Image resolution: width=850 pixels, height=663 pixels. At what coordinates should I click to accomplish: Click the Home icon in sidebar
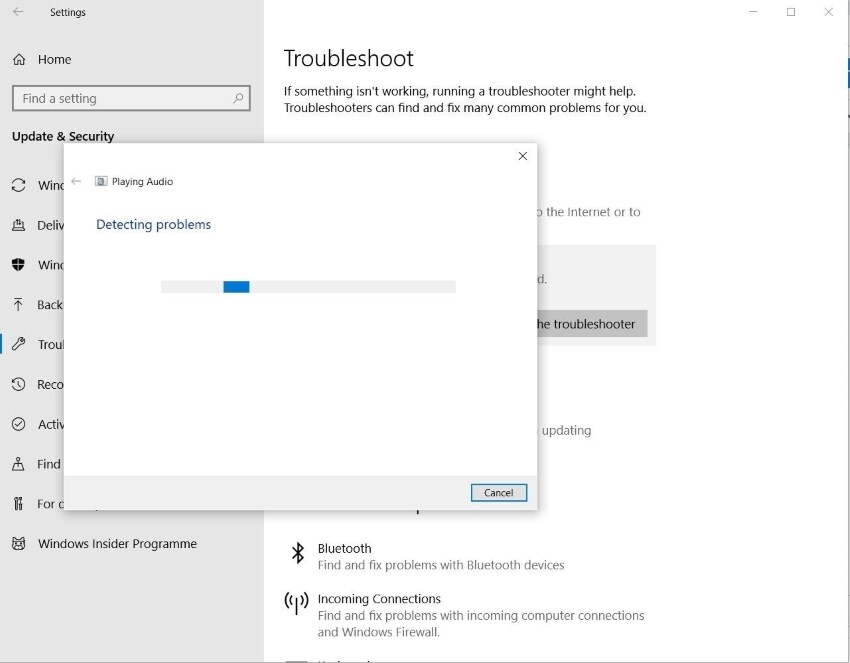[x=19, y=60]
